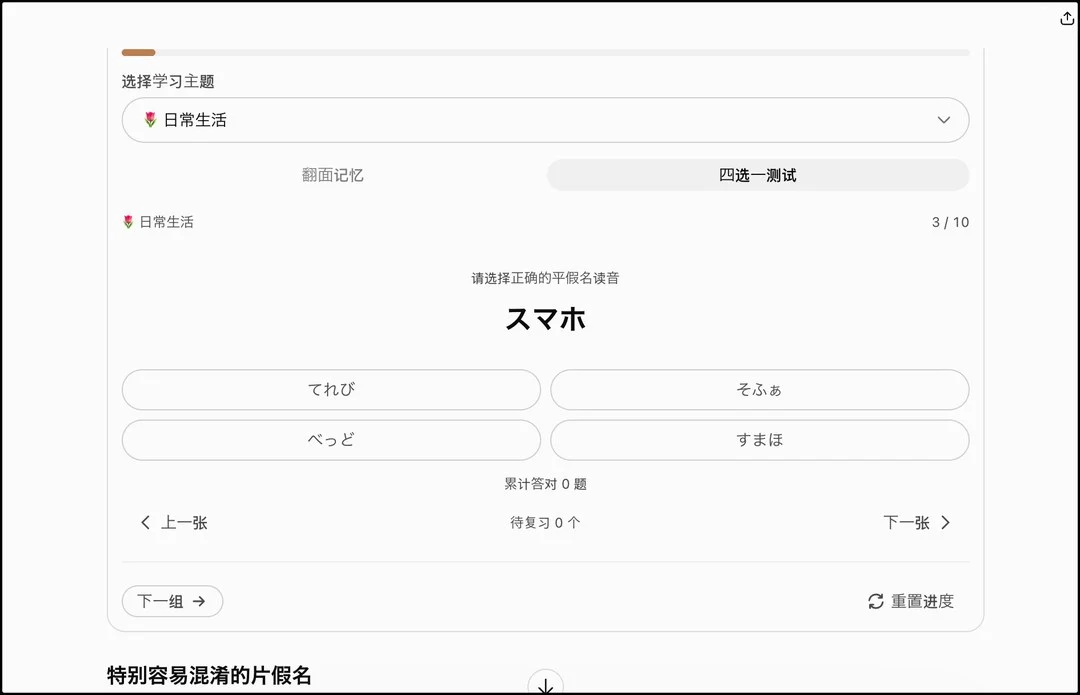Click the refresh icon beside 重置进度
This screenshot has height=695, width=1080.
(875, 601)
